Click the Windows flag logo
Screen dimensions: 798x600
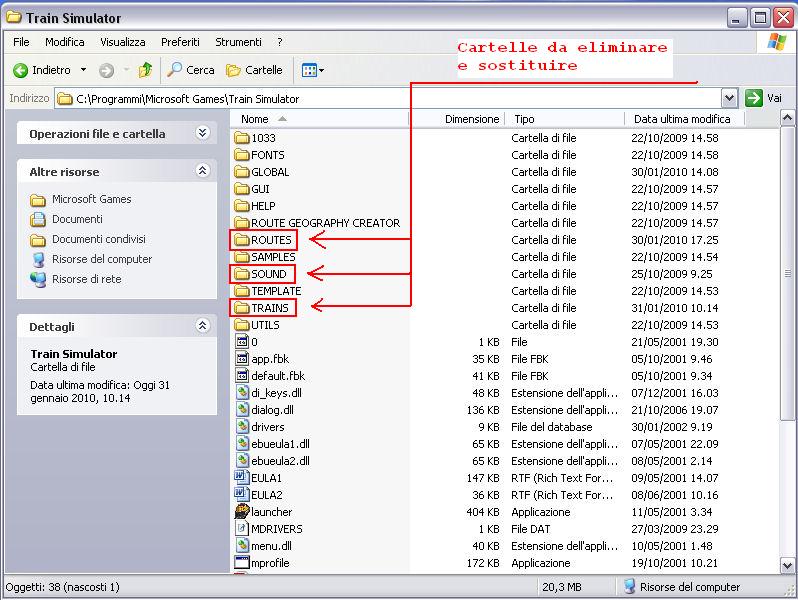point(777,42)
